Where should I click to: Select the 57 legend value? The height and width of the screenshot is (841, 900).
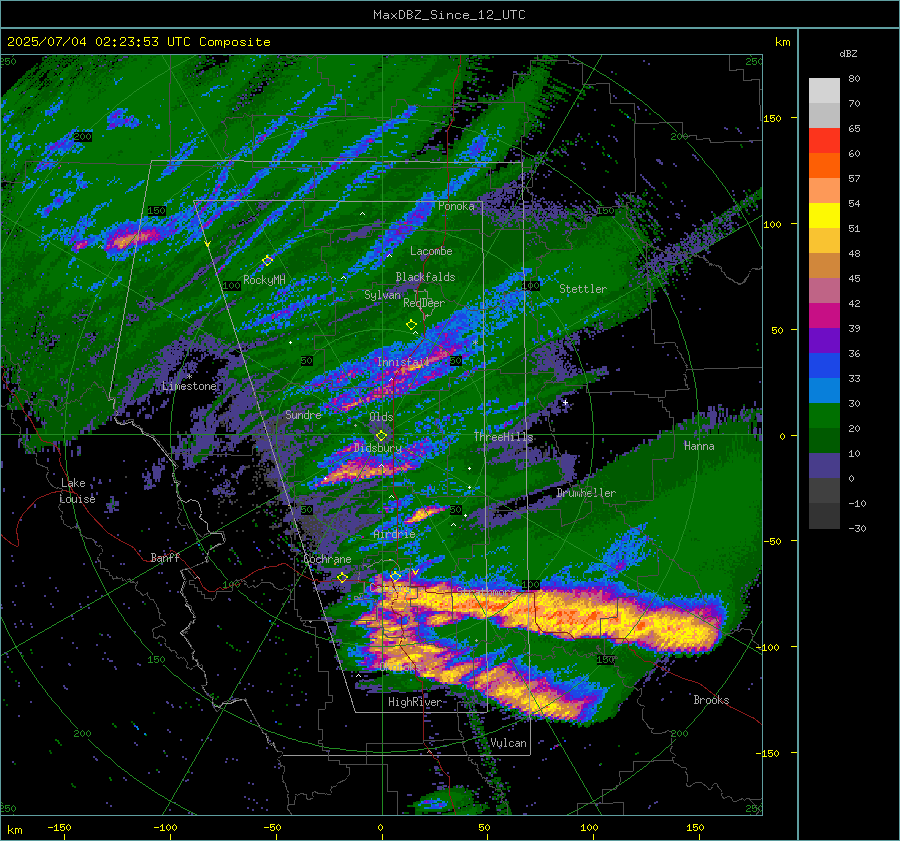(854, 179)
